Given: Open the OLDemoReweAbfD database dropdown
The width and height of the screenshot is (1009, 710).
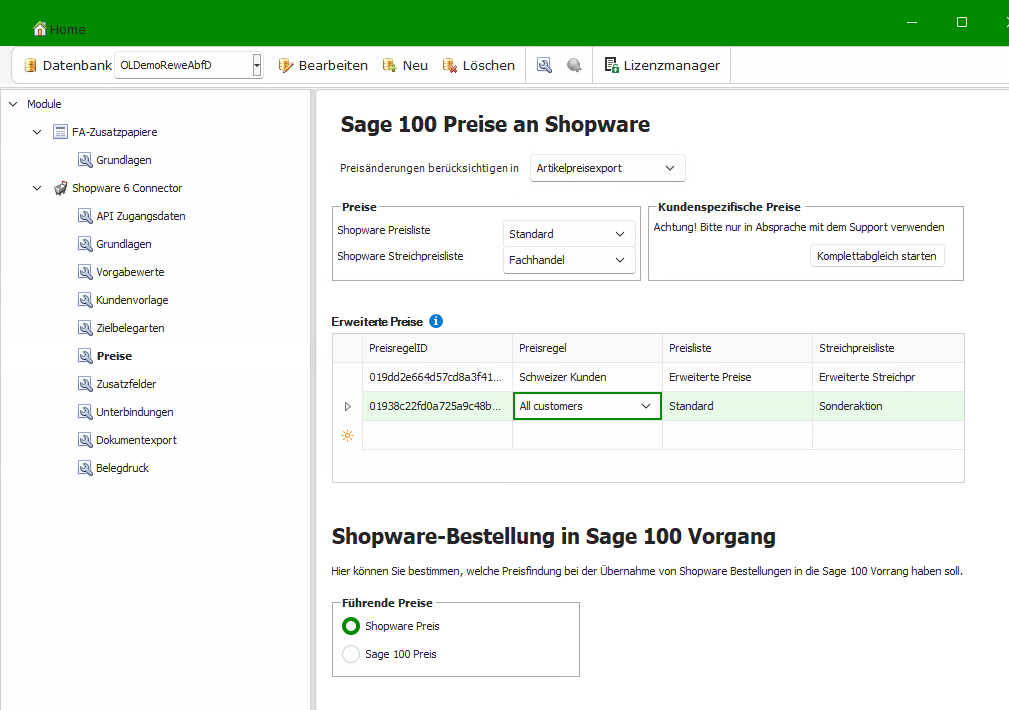Looking at the screenshot, I should (x=257, y=65).
